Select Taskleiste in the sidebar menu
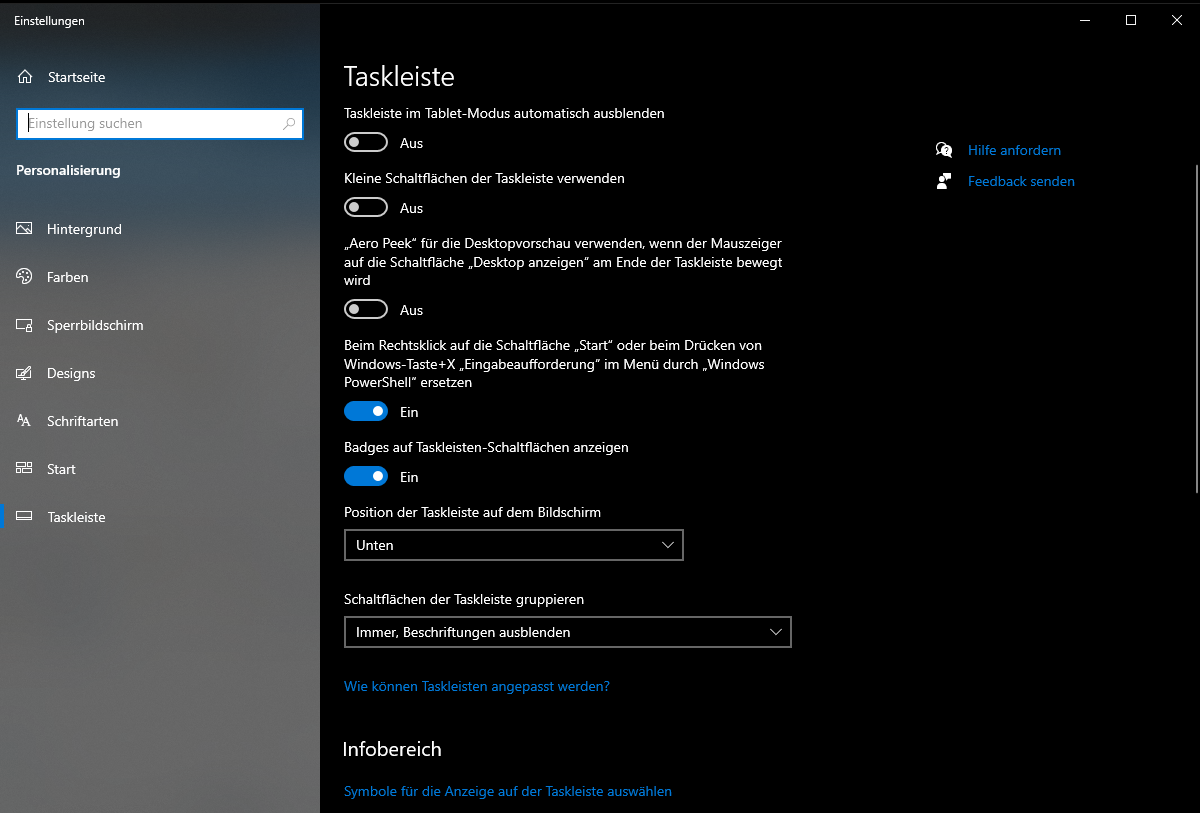The width and height of the screenshot is (1200, 813). 76,517
